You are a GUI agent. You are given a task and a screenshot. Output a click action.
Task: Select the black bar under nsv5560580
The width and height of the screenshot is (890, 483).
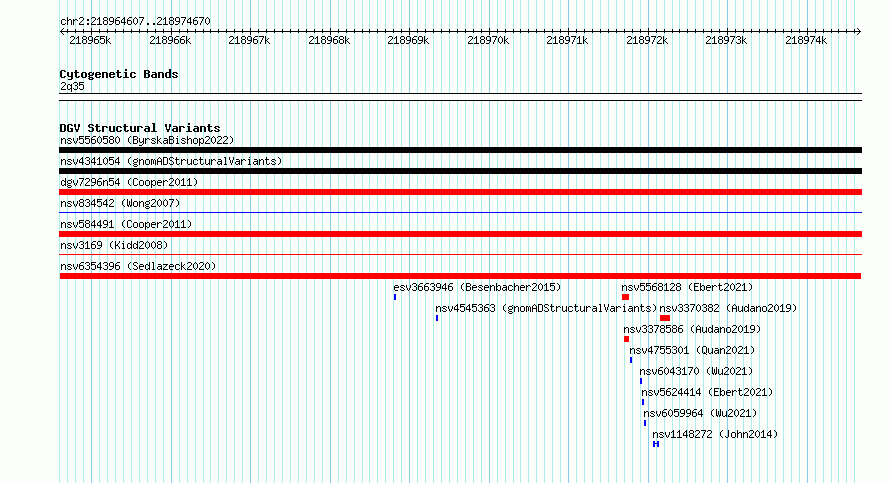click(460, 150)
